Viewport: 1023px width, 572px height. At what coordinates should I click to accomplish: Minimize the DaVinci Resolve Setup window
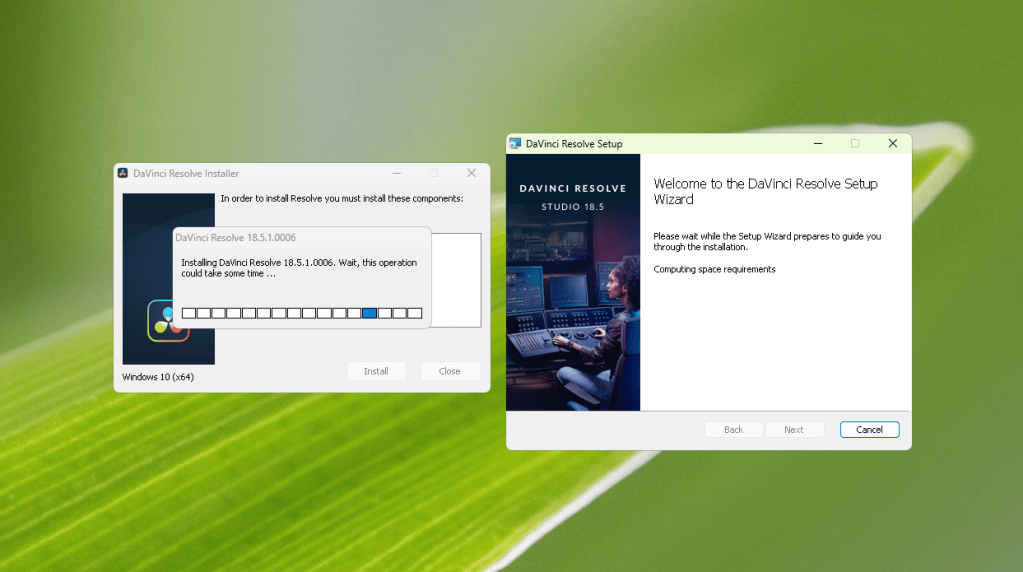click(817, 143)
